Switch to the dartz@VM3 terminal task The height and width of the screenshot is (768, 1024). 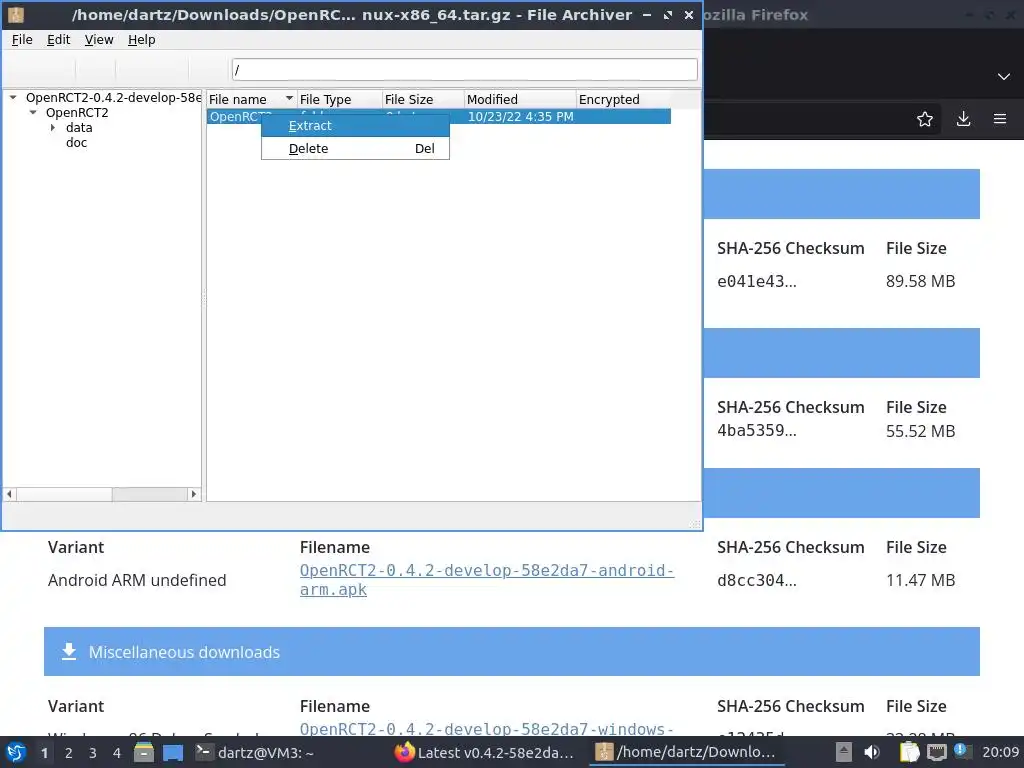coord(255,752)
